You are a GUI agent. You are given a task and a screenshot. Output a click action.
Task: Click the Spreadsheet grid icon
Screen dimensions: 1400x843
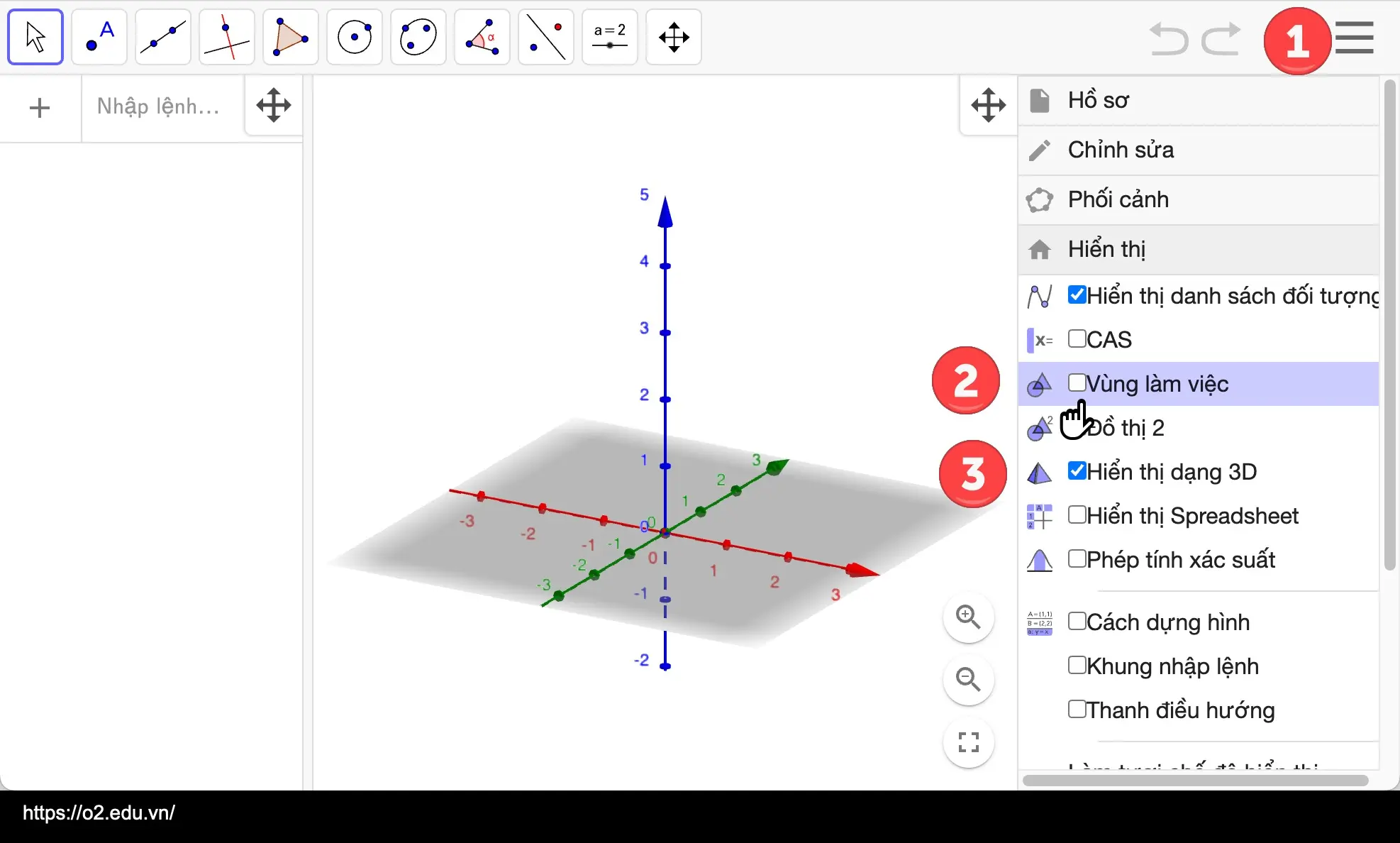pyautogui.click(x=1040, y=517)
